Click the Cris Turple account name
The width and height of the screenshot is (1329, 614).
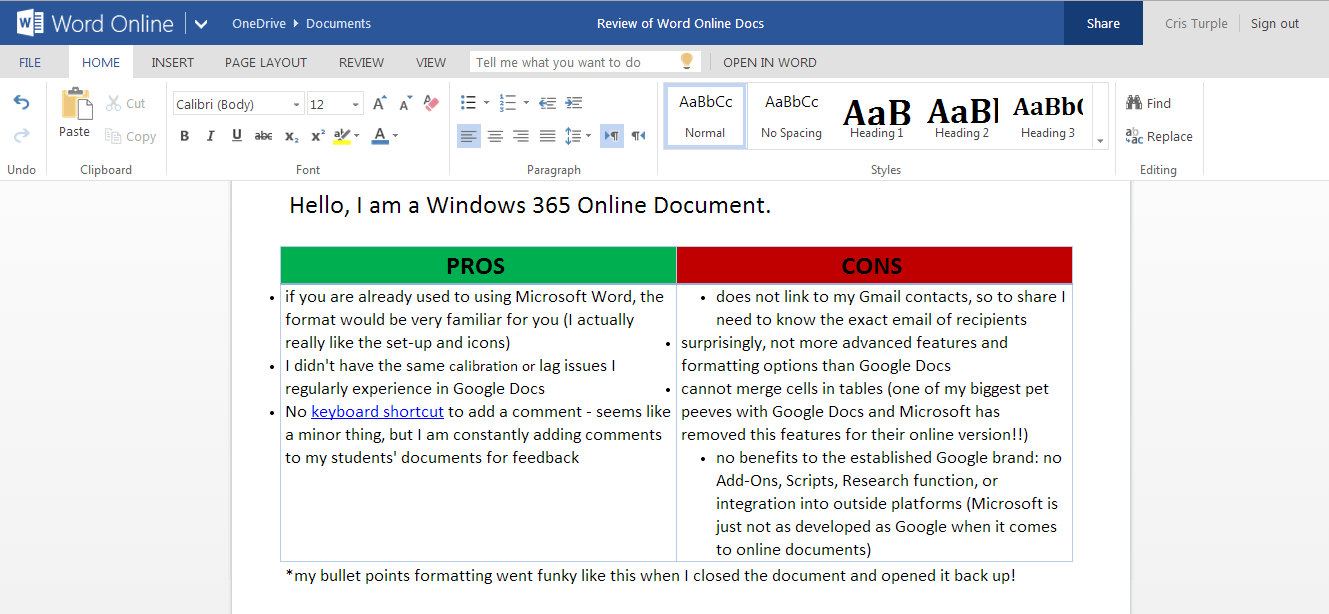coord(1196,23)
